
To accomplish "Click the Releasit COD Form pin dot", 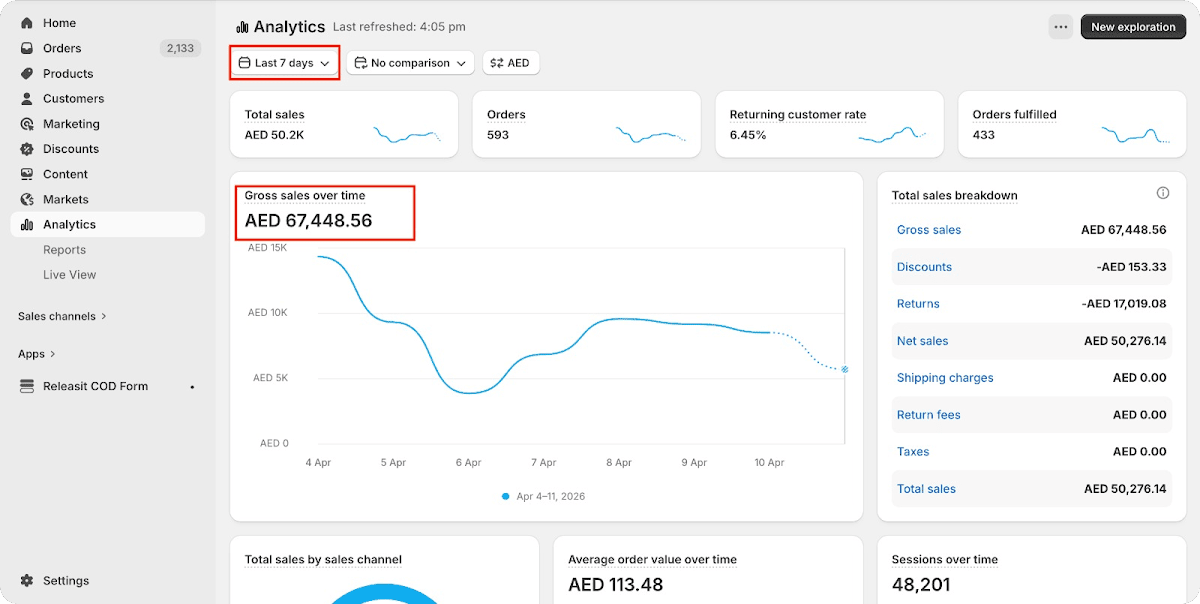I will 192,387.
